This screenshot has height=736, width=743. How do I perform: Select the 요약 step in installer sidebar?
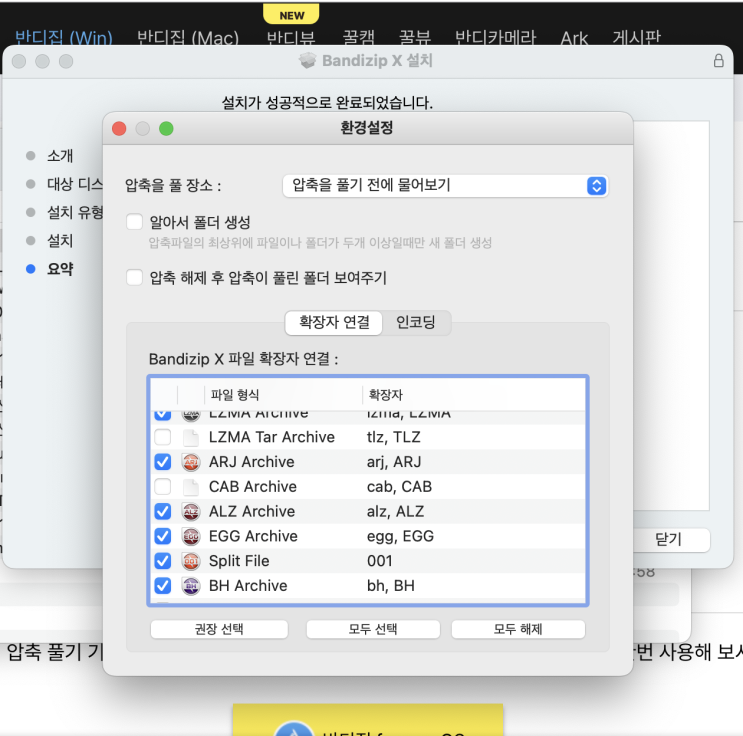(x=60, y=269)
